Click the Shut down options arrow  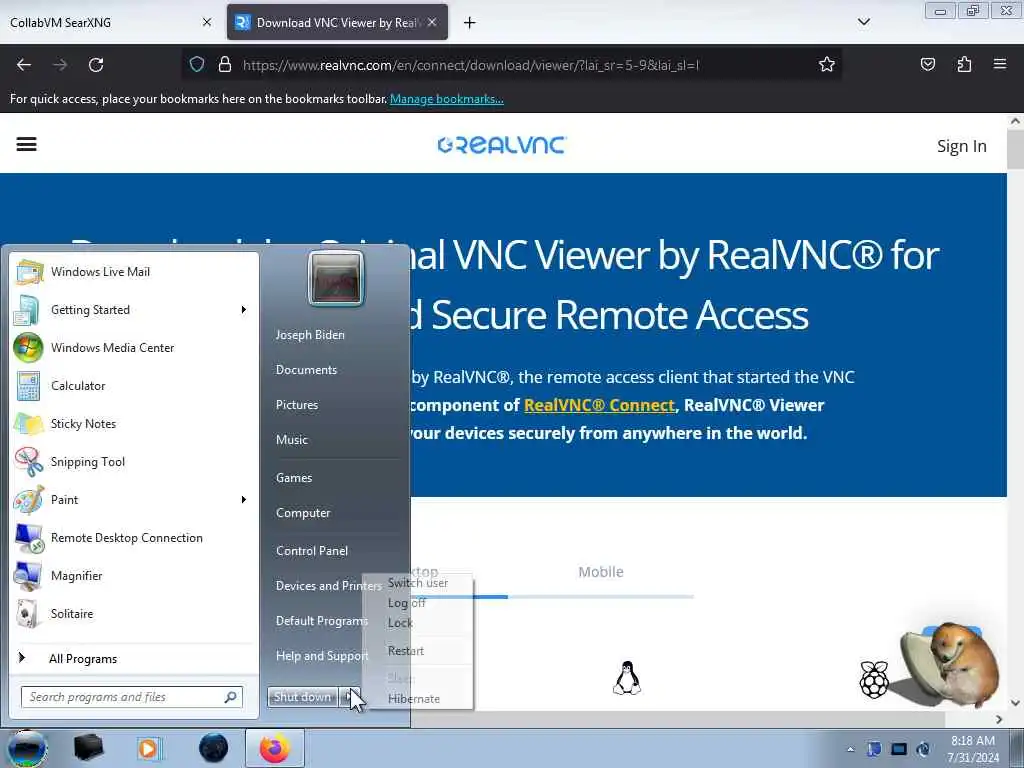(x=353, y=697)
